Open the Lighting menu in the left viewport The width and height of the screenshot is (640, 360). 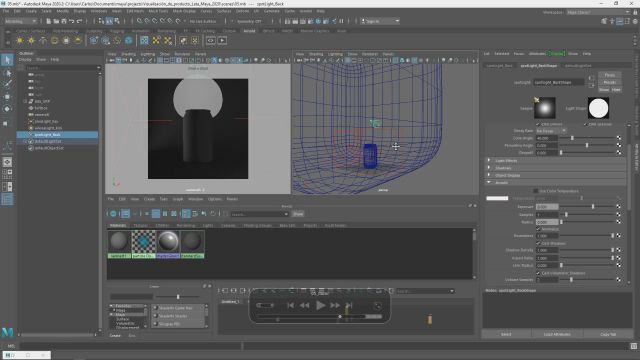click(x=148, y=54)
